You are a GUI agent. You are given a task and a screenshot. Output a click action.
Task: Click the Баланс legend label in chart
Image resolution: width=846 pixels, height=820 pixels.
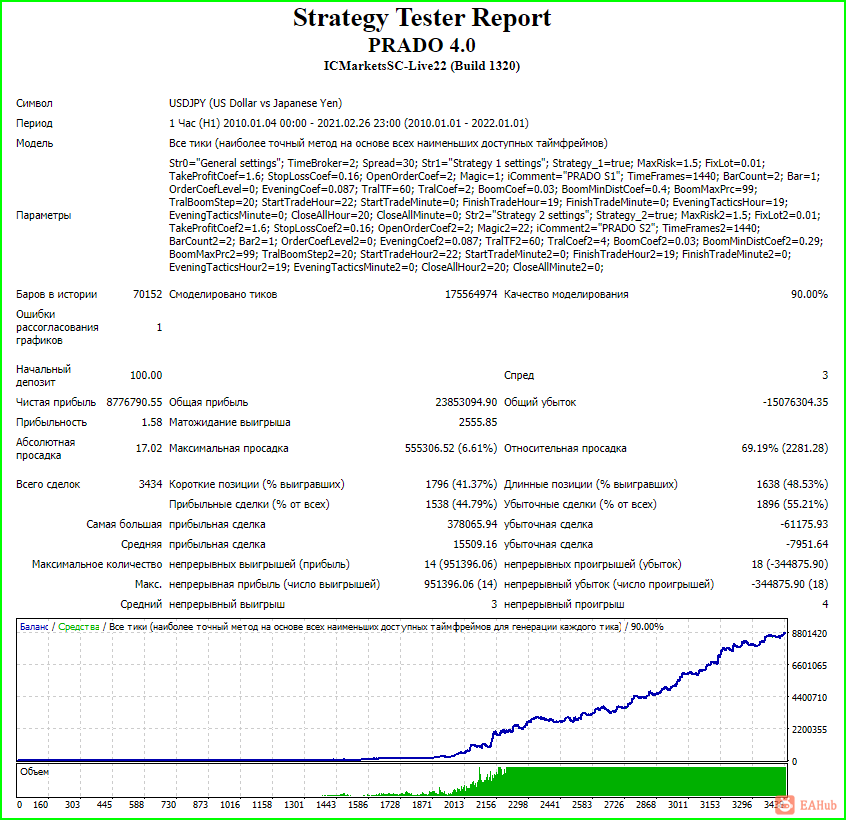click(34, 627)
